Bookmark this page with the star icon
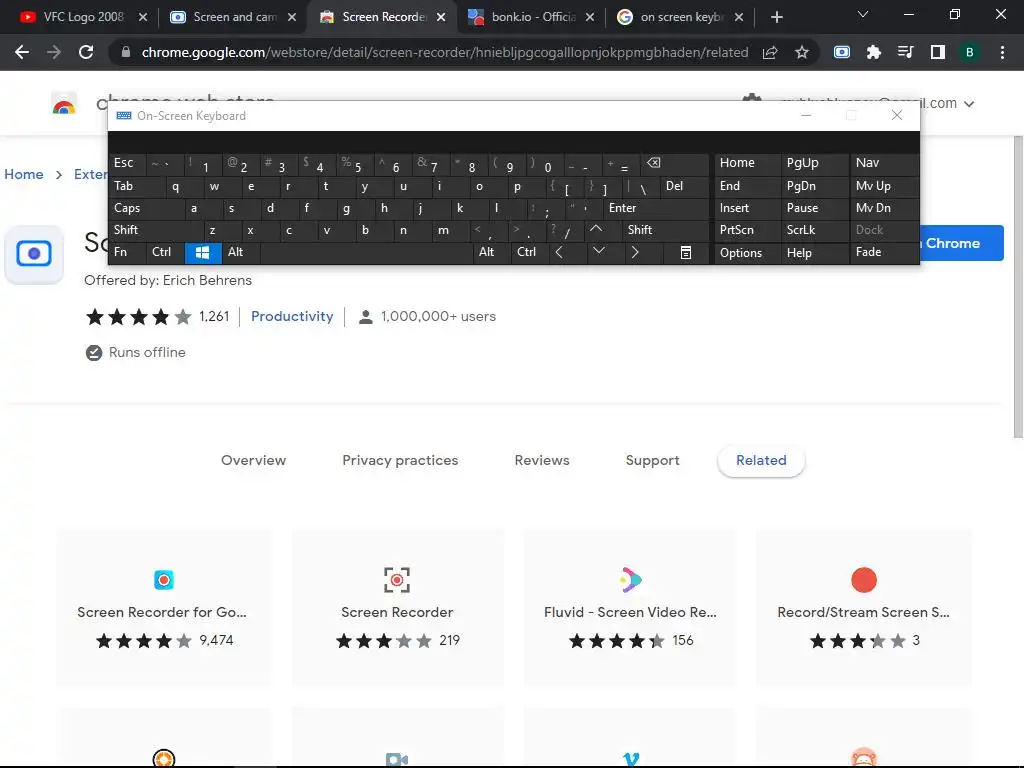Image resolution: width=1024 pixels, height=768 pixels. tap(802, 52)
